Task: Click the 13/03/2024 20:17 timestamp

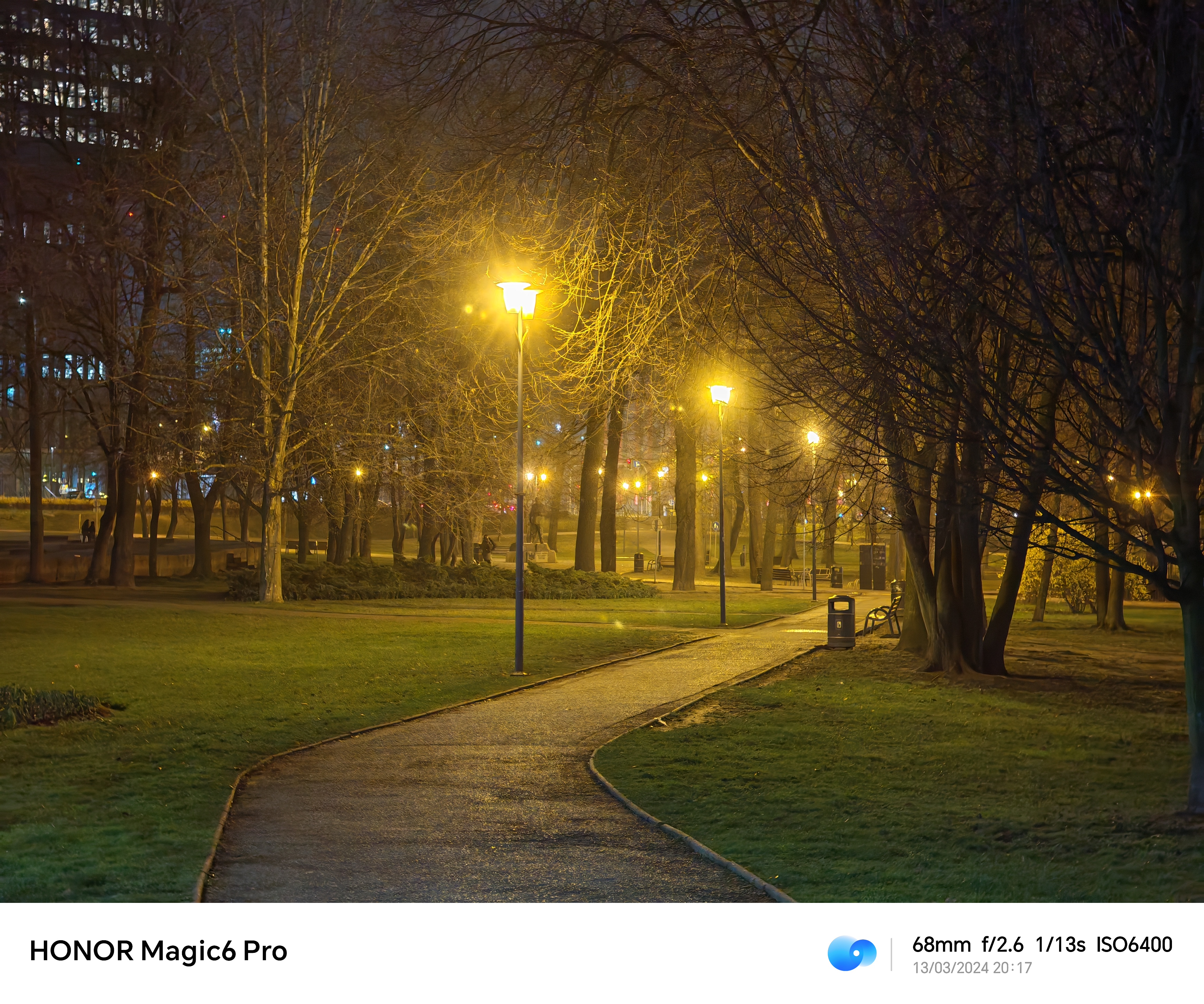Action: (972, 968)
